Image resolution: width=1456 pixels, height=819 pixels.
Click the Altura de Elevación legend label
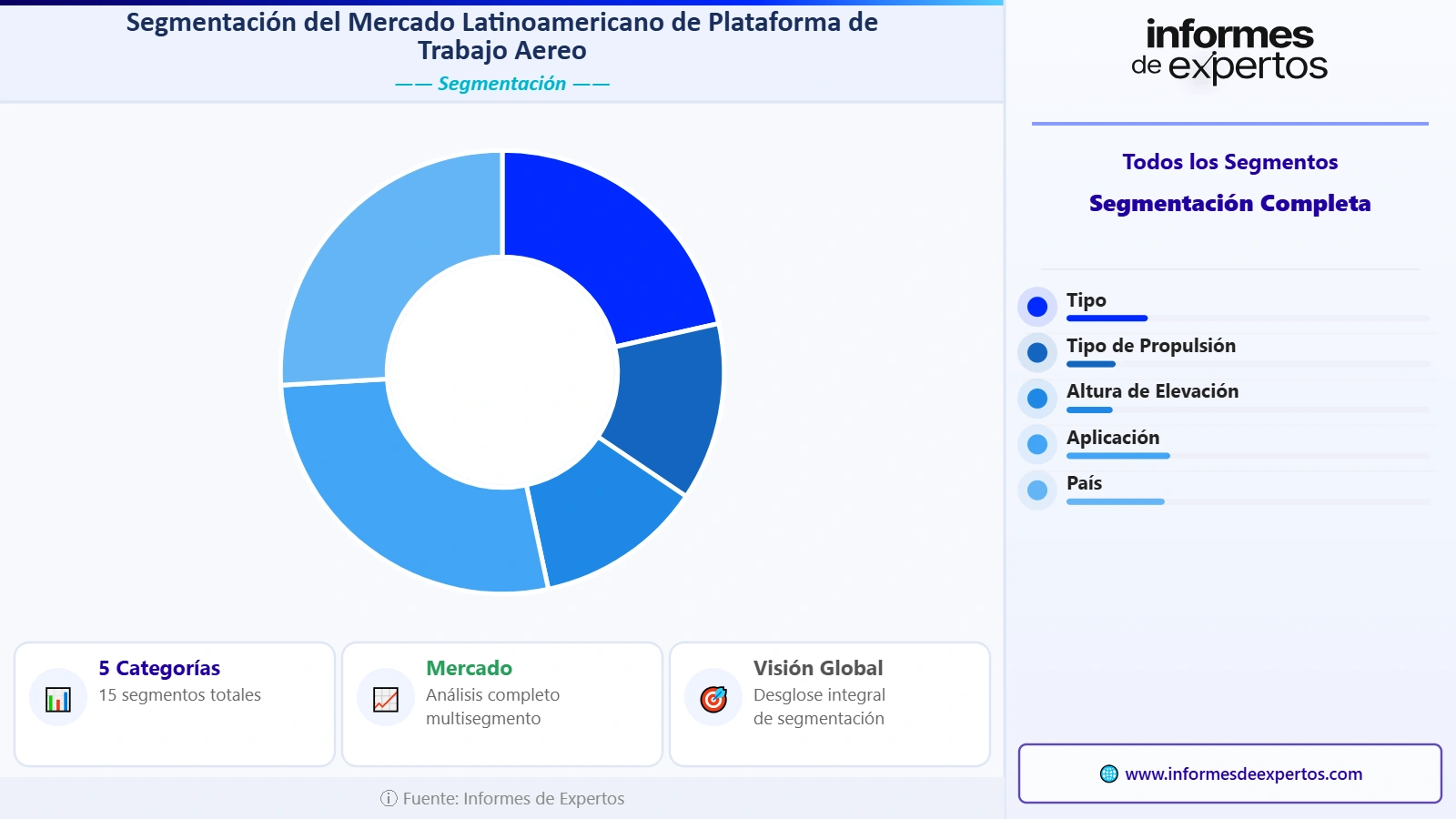pos(1152,391)
